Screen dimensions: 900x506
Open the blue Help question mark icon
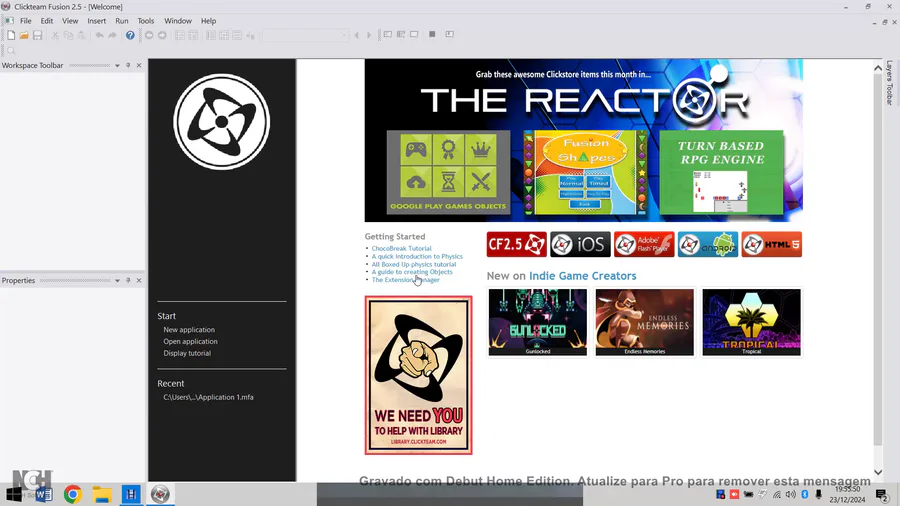(130, 36)
